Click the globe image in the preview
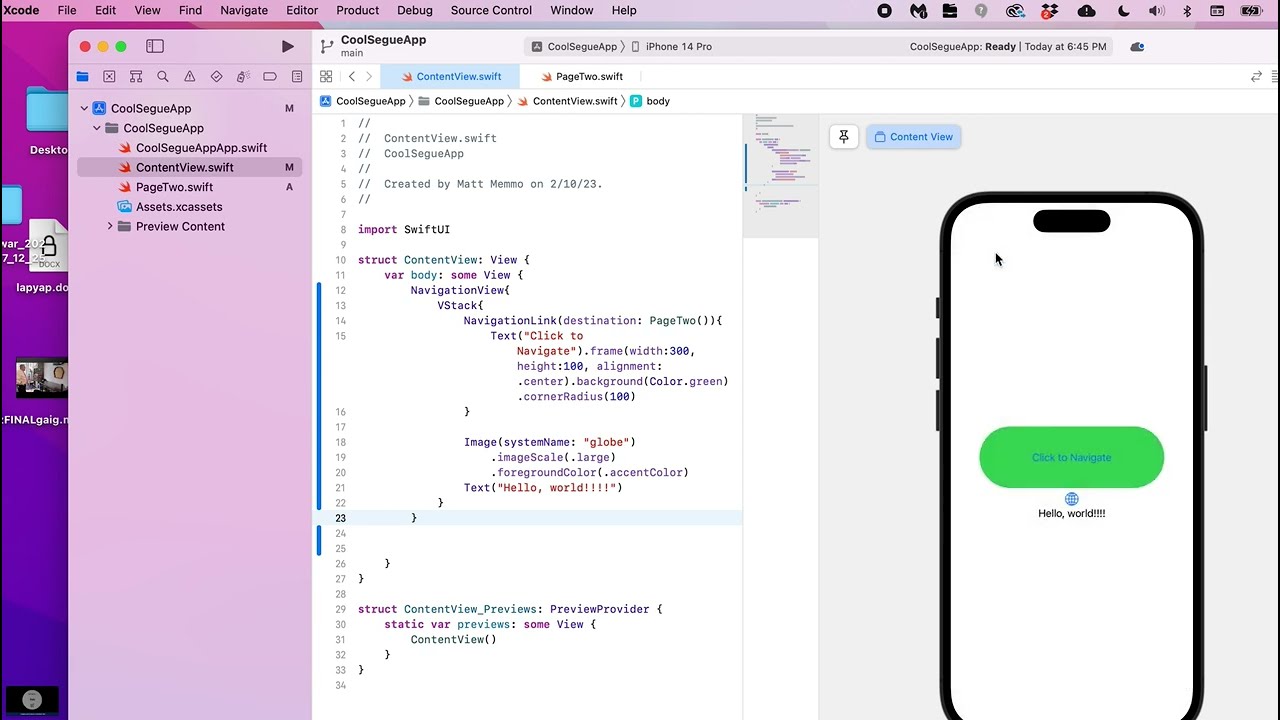The width and height of the screenshot is (1280, 720). pos(1071,499)
